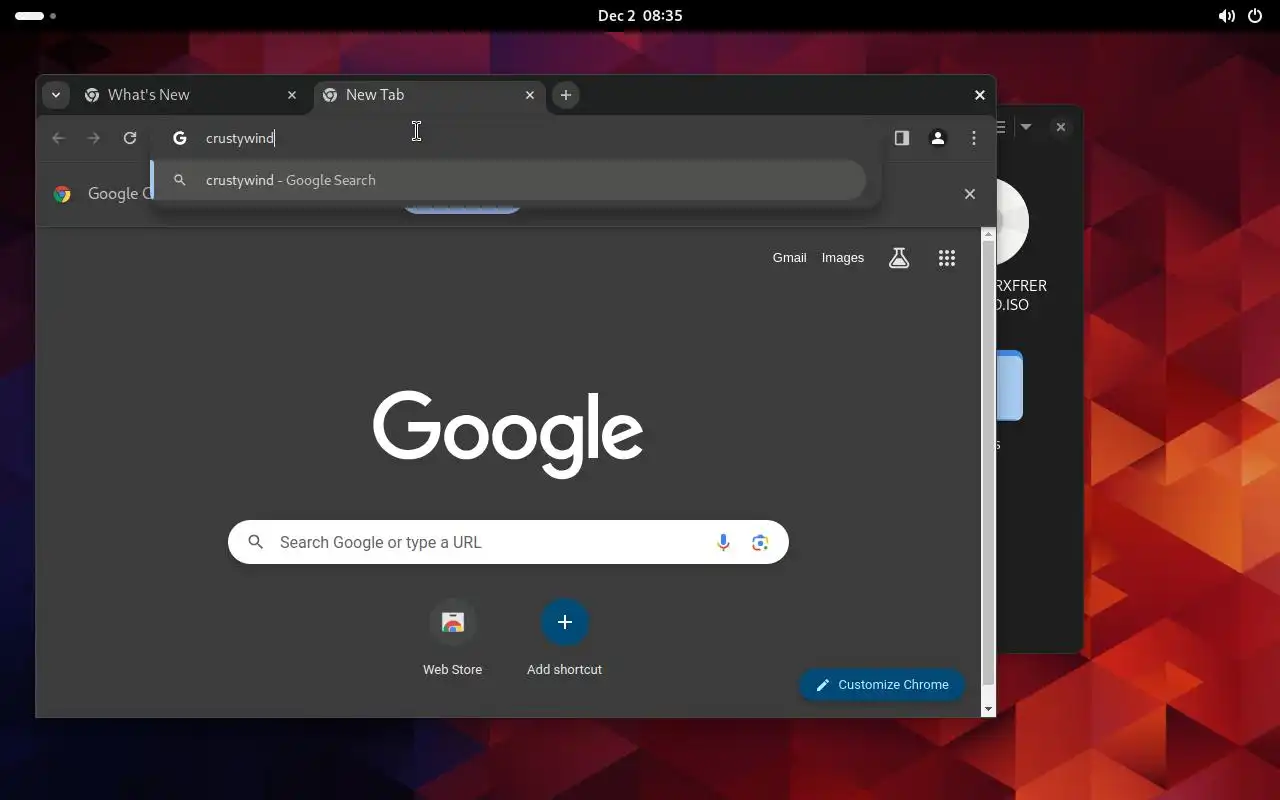1280x800 pixels.
Task: Search by image with Google Lens icon
Action: 760,542
